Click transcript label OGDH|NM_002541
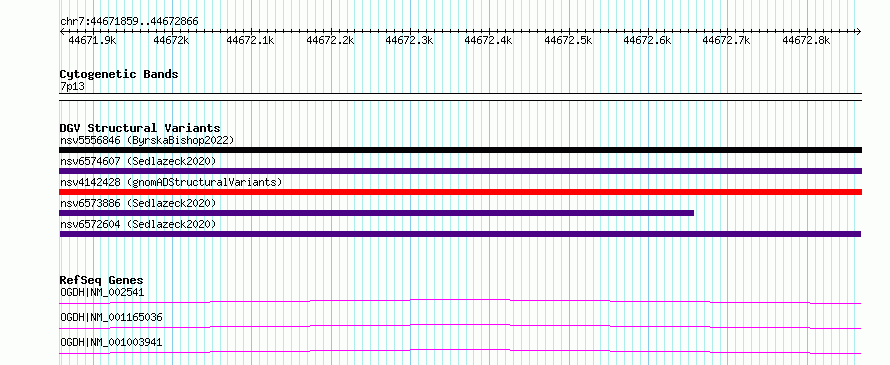 click(102, 293)
